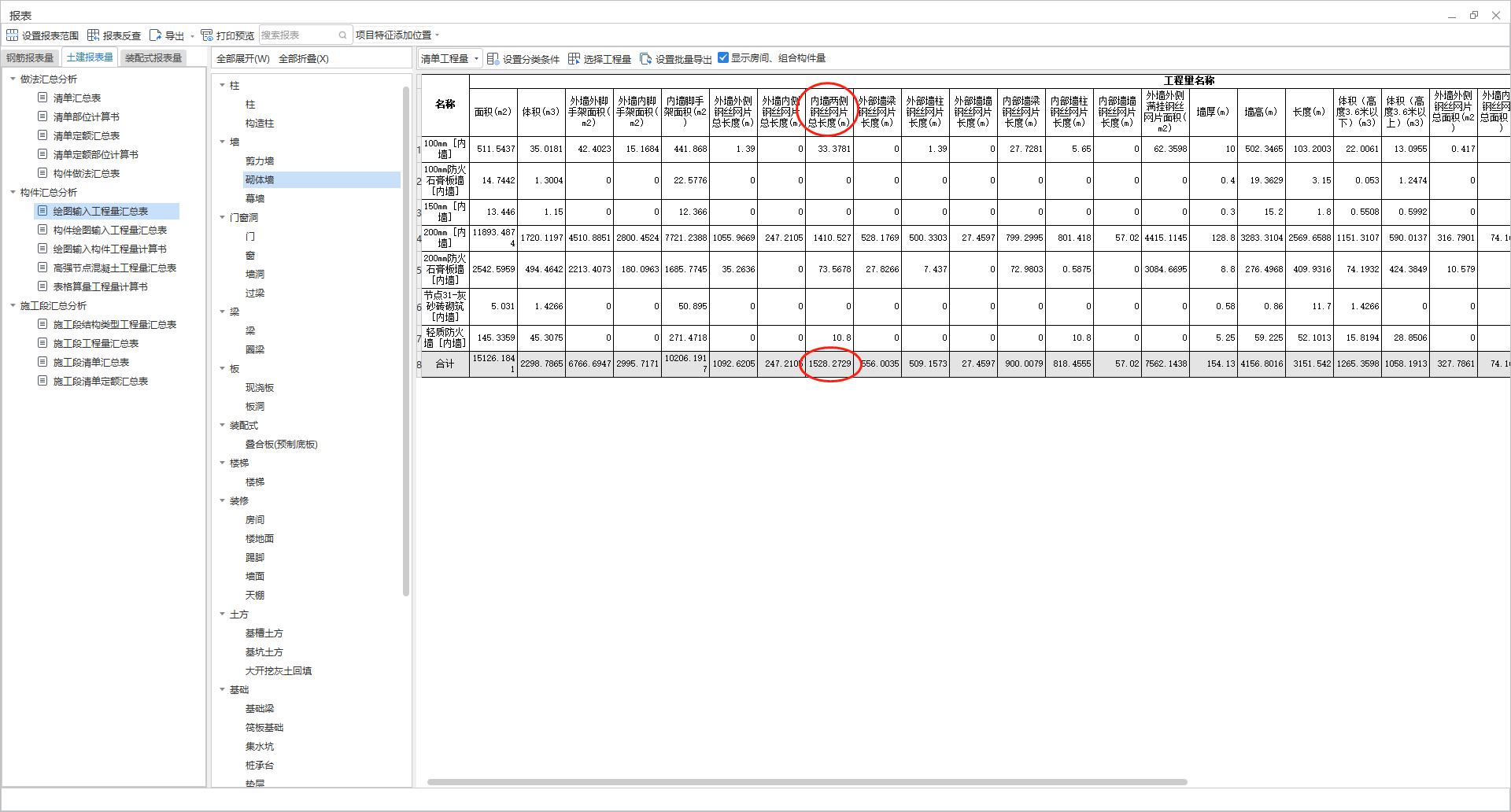Collapse the 构件汇总分析 tree group
The height and width of the screenshot is (812, 1511).
point(13,192)
